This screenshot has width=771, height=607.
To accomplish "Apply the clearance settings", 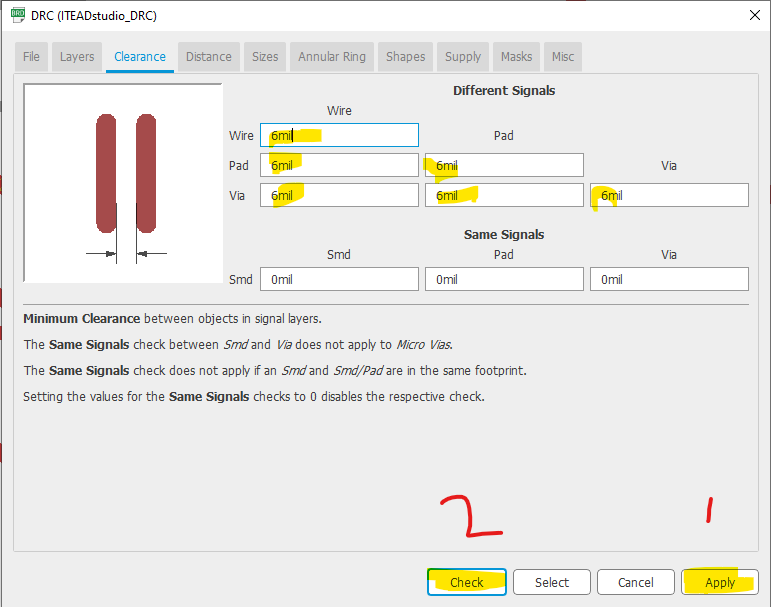I will click(x=720, y=582).
